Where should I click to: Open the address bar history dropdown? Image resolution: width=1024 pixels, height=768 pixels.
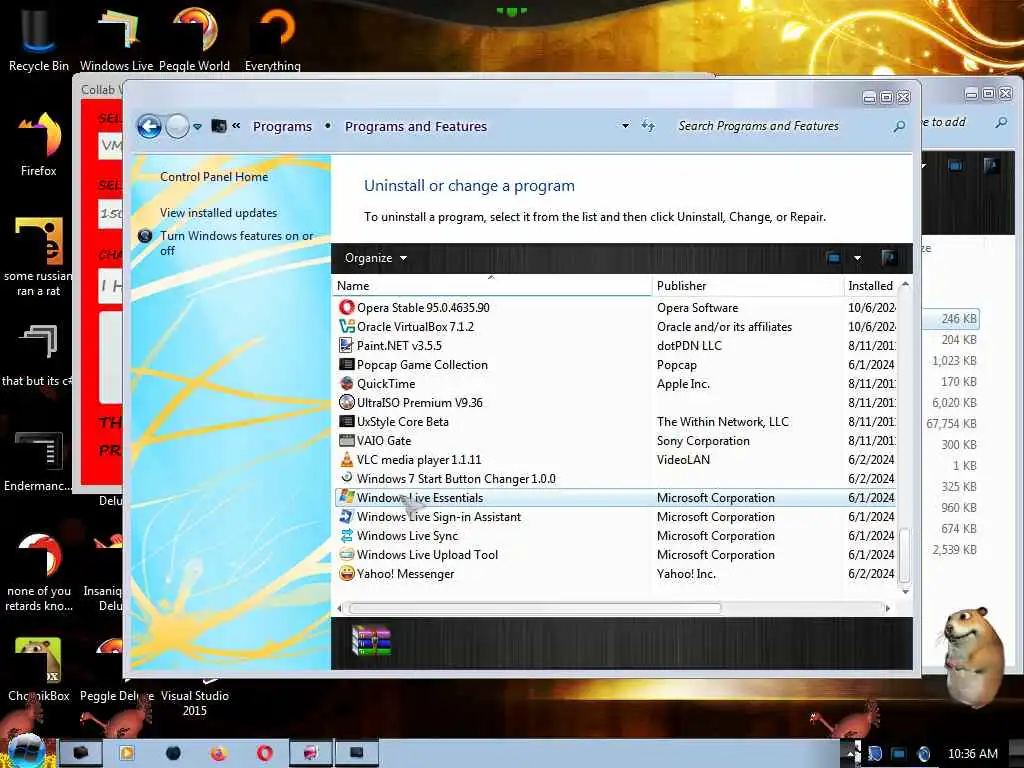(x=625, y=125)
